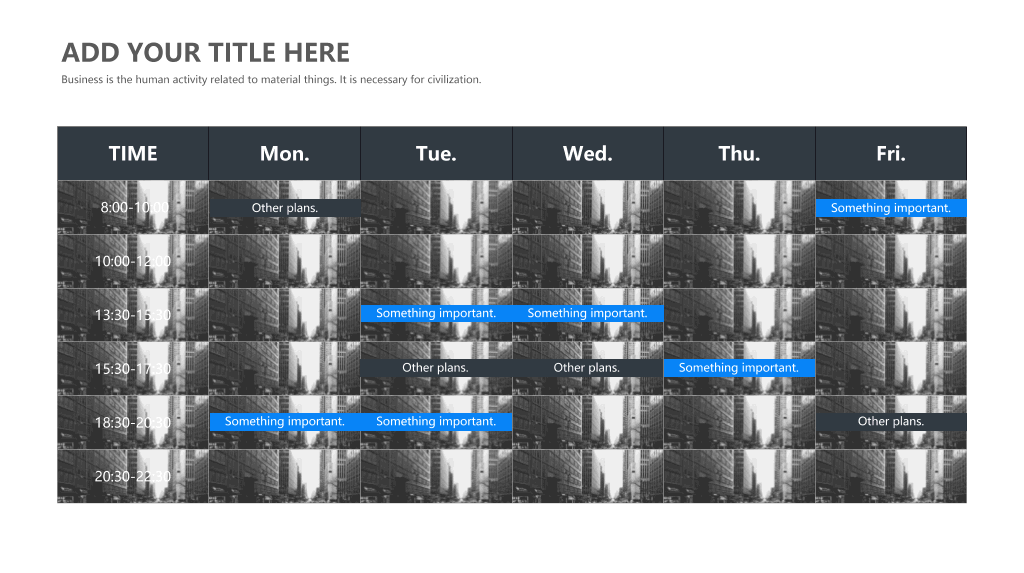Select Monday's 'Other plans.' label at 8:00
Image resolution: width=1024 pixels, height=573 pixels.
pos(285,208)
